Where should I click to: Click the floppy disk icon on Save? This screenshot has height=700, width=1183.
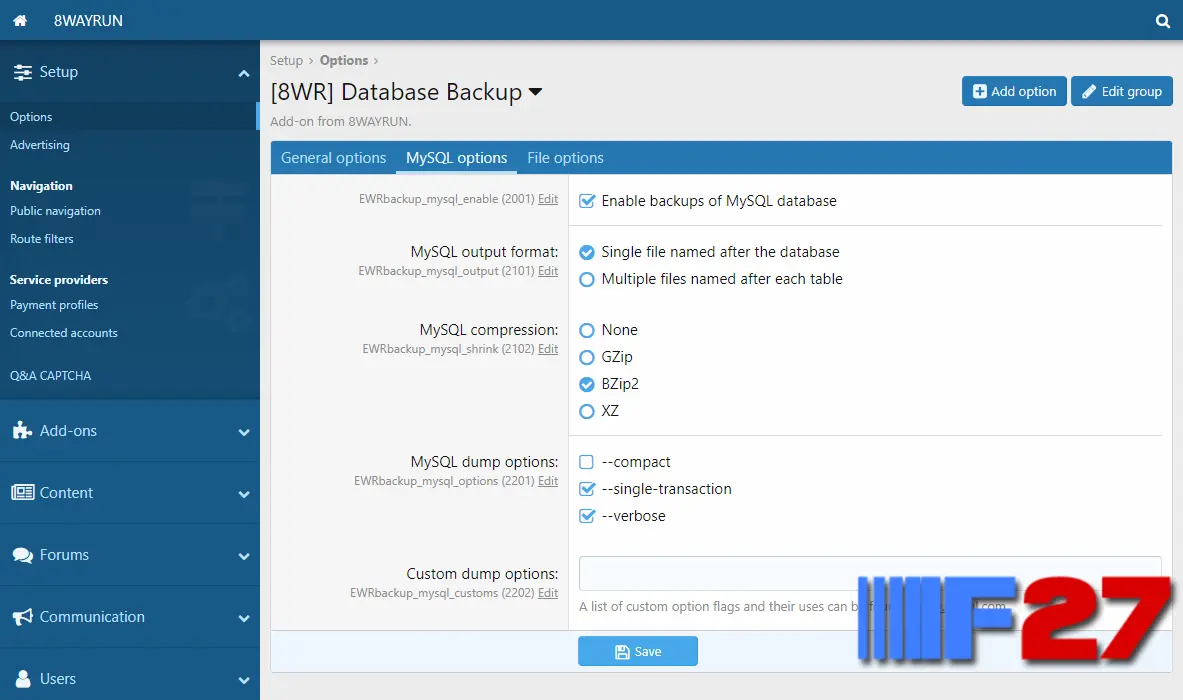point(622,652)
